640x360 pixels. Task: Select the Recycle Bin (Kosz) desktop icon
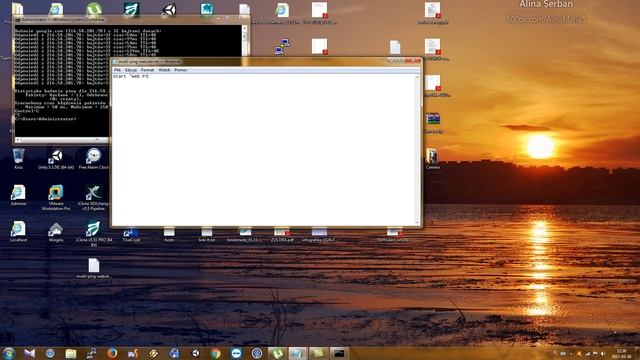18,159
